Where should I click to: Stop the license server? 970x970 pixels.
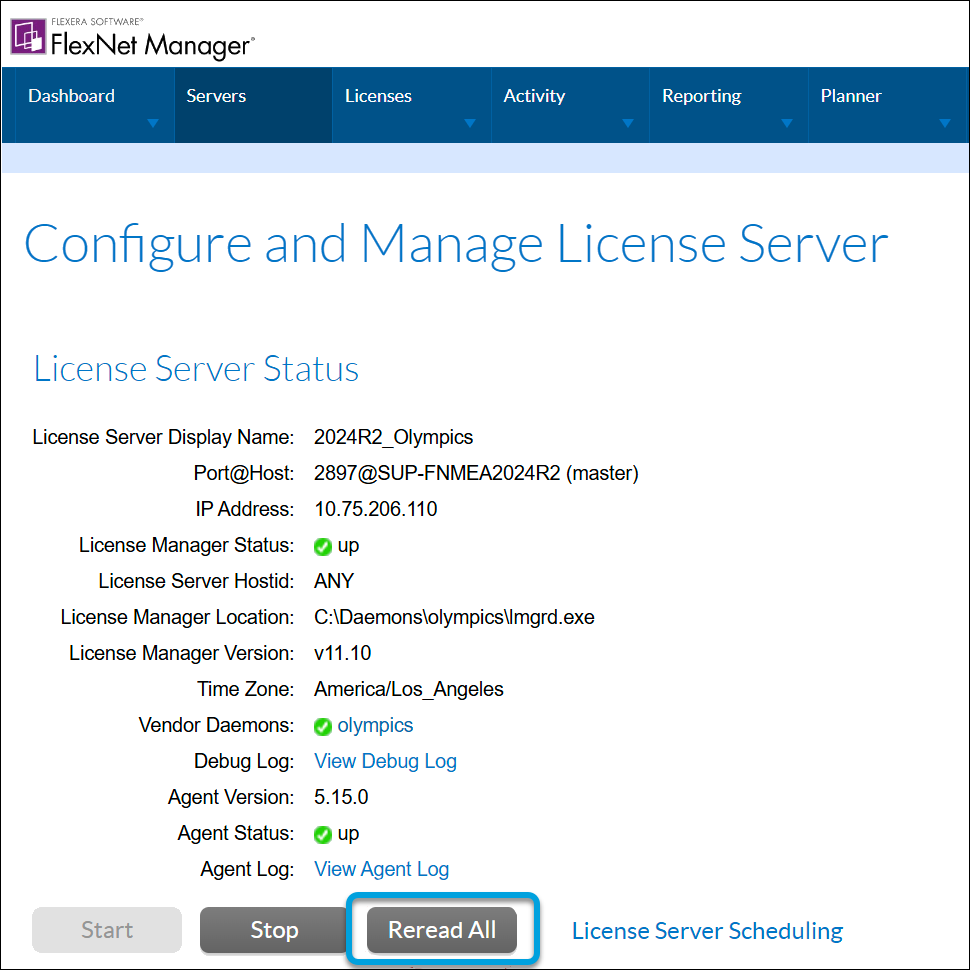(x=274, y=930)
